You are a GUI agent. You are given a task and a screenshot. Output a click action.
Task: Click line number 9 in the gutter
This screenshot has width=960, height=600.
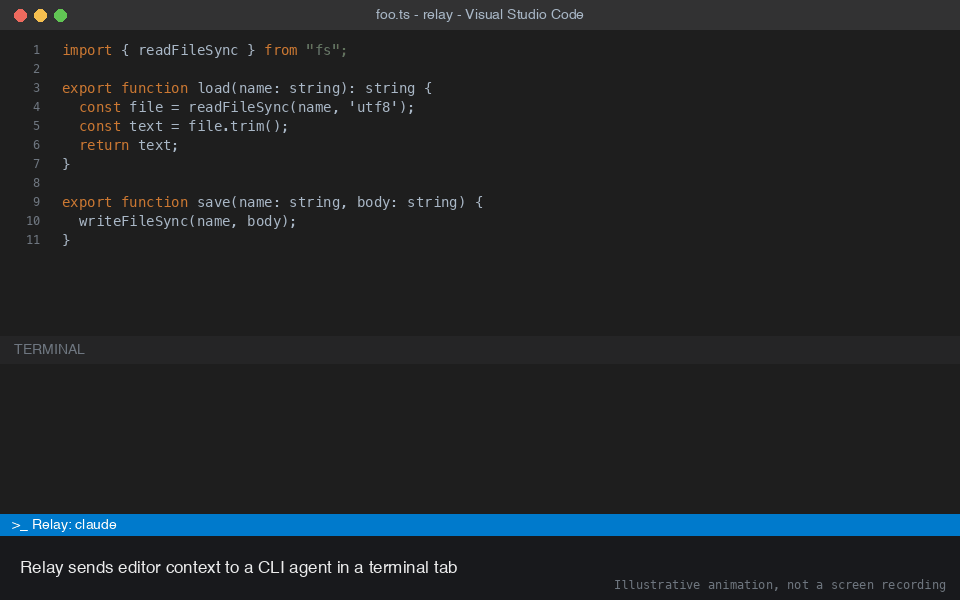pyautogui.click(x=37, y=202)
